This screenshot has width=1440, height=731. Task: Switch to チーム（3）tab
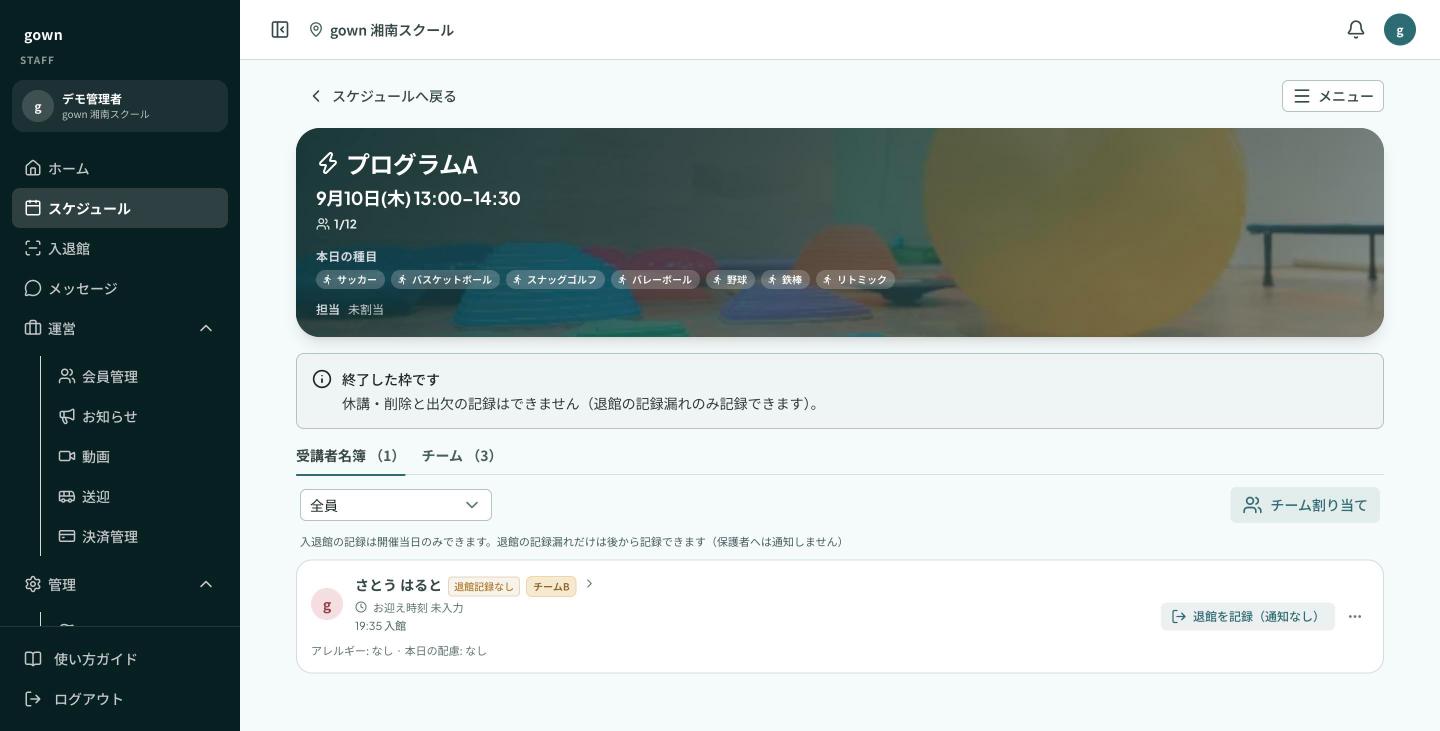(461, 456)
